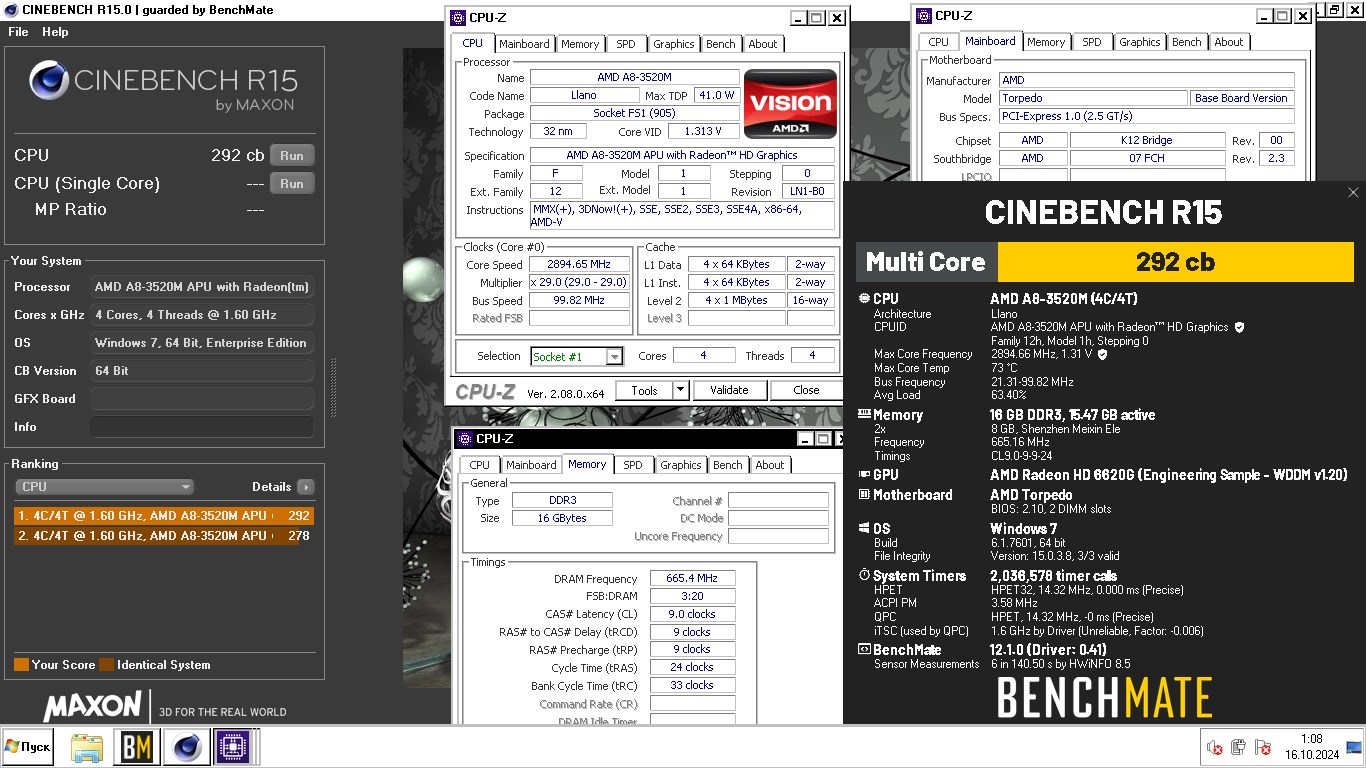
Task: Click the power plug tray icon
Action: [1238, 747]
